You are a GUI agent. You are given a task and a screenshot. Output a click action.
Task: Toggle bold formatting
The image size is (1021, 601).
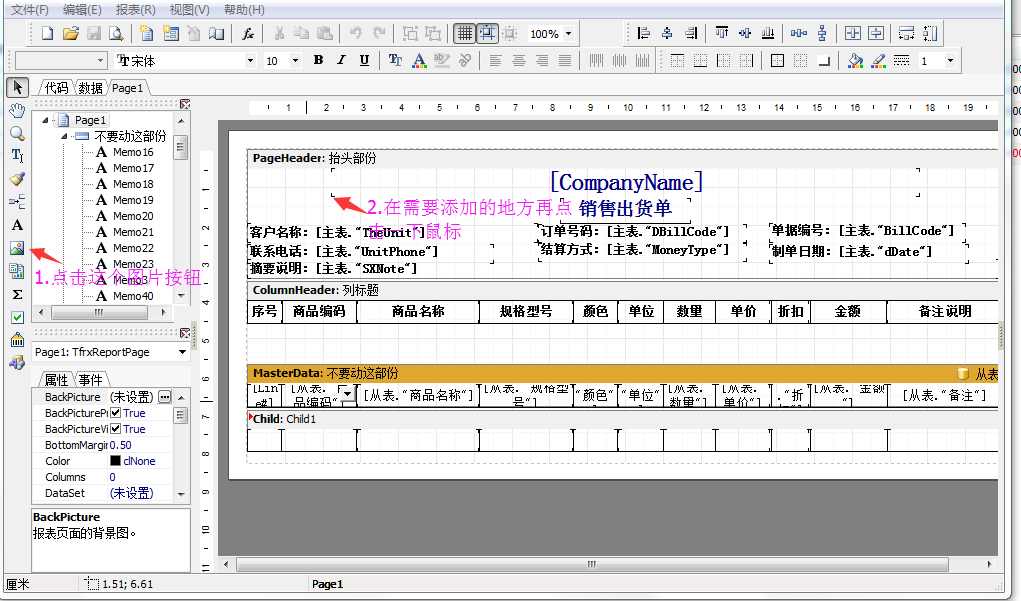tap(318, 60)
